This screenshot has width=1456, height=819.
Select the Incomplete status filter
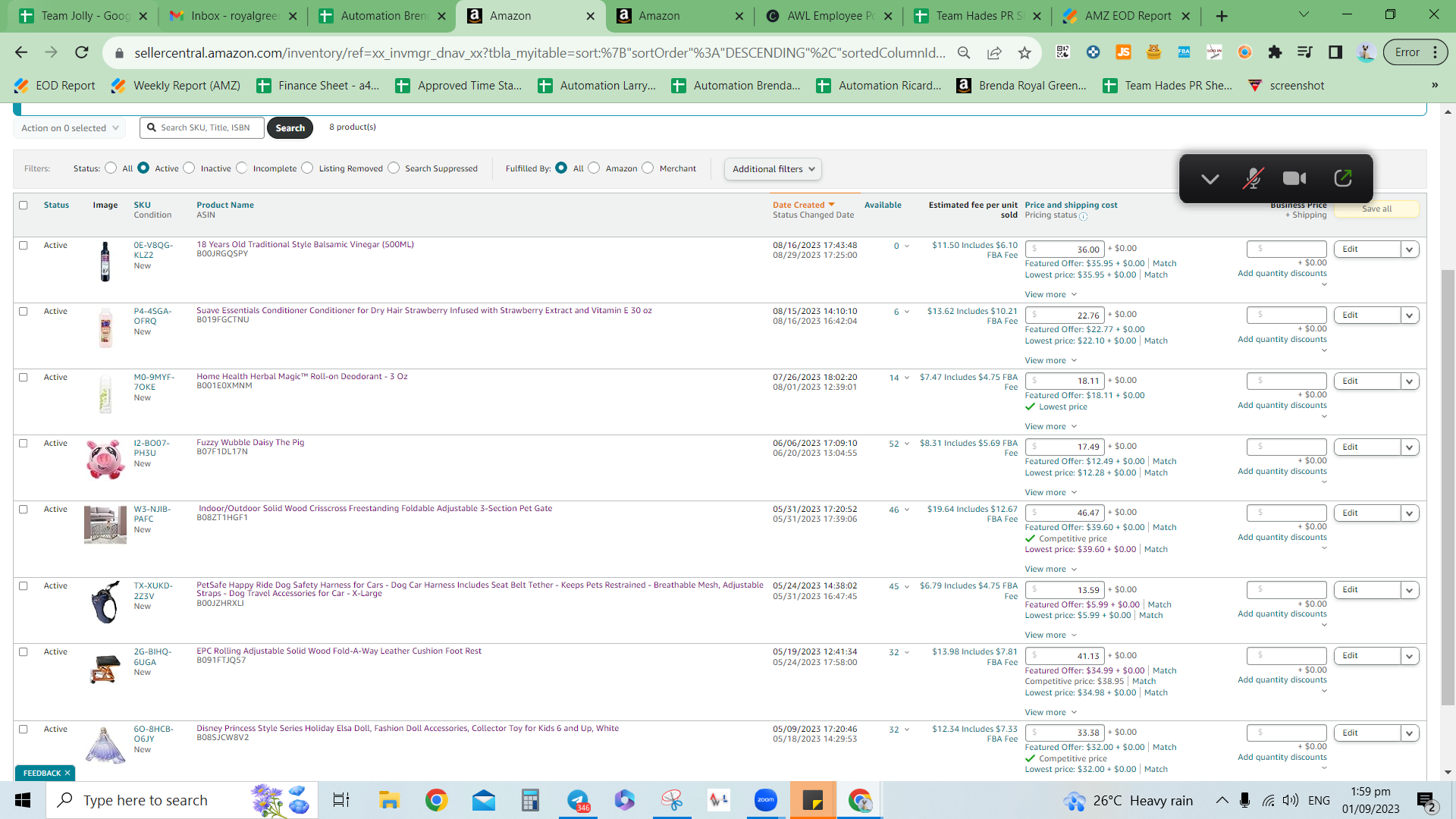241,168
